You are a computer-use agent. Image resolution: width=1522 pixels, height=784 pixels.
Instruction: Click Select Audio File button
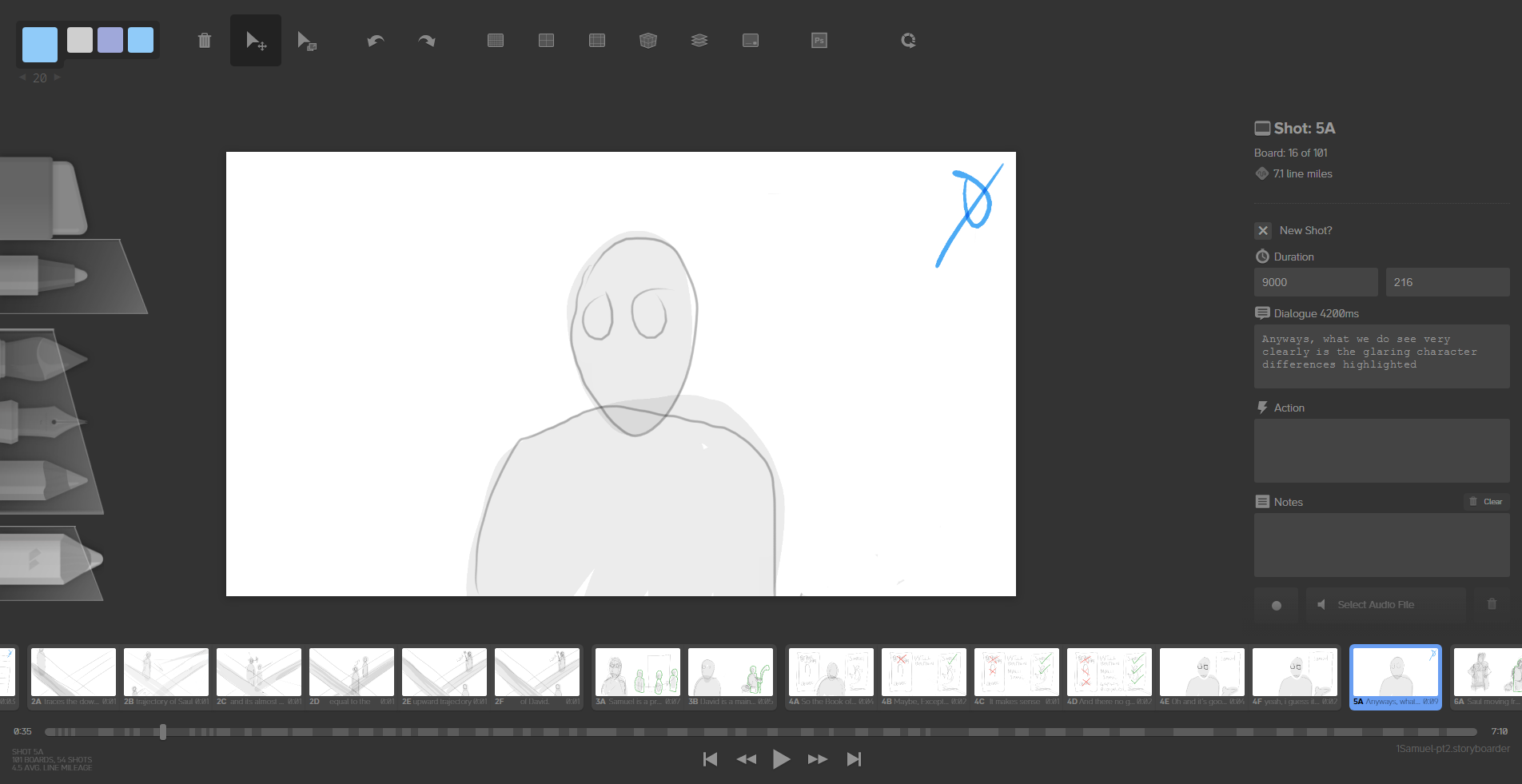click(x=1386, y=605)
